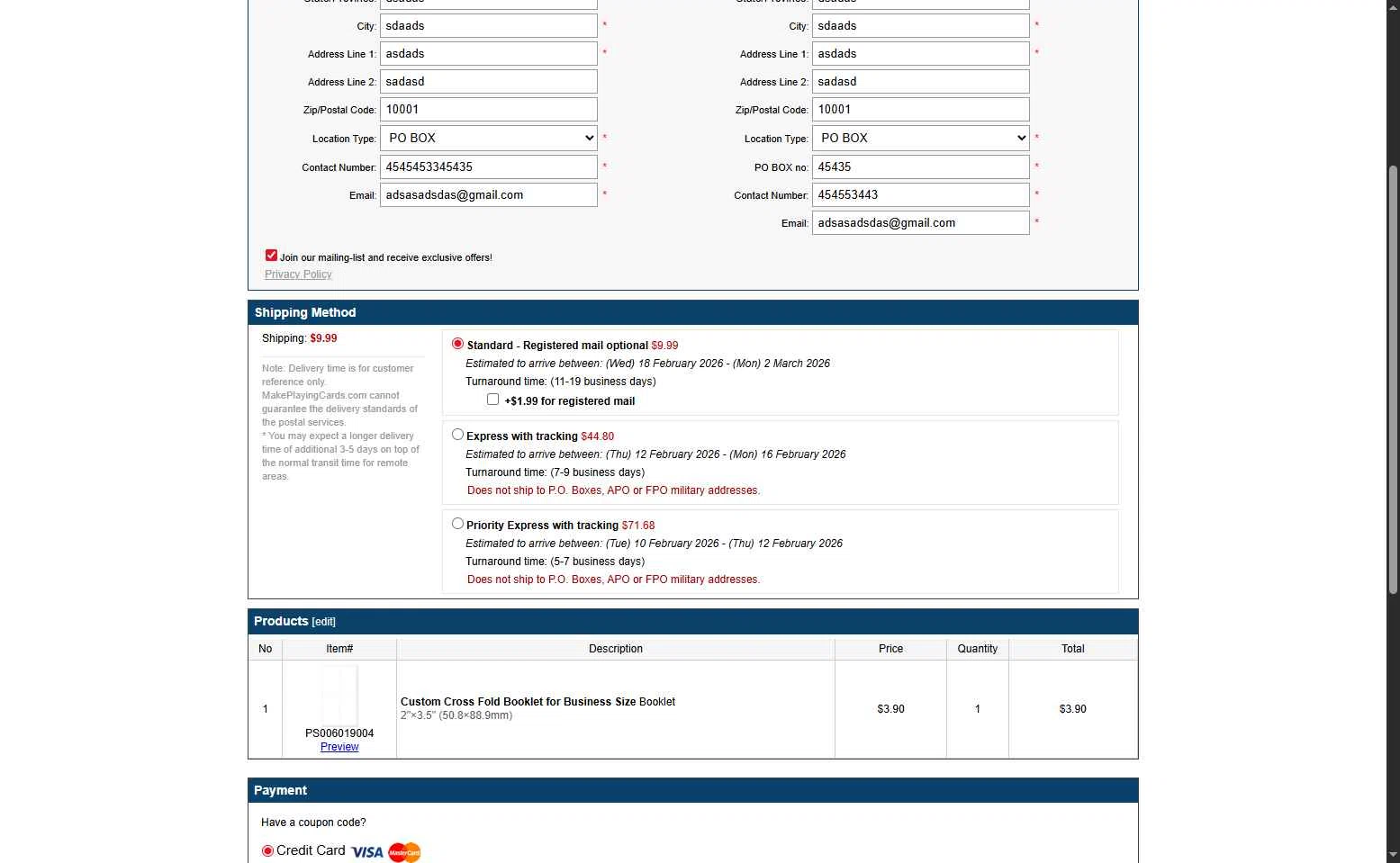Click PO BOX no field
The image size is (1400, 863).
pyautogui.click(x=921, y=167)
